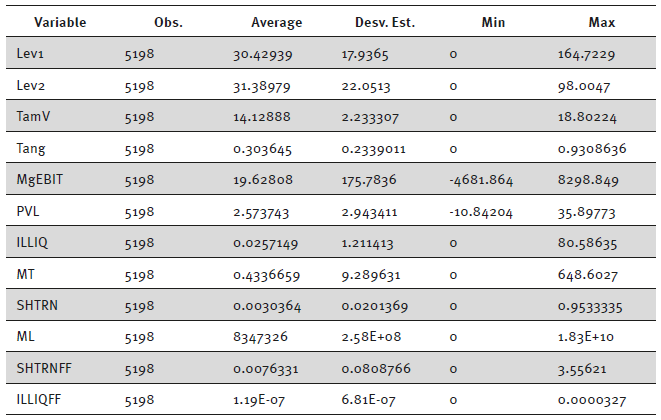Select the TamV row label

[x=35, y=117]
